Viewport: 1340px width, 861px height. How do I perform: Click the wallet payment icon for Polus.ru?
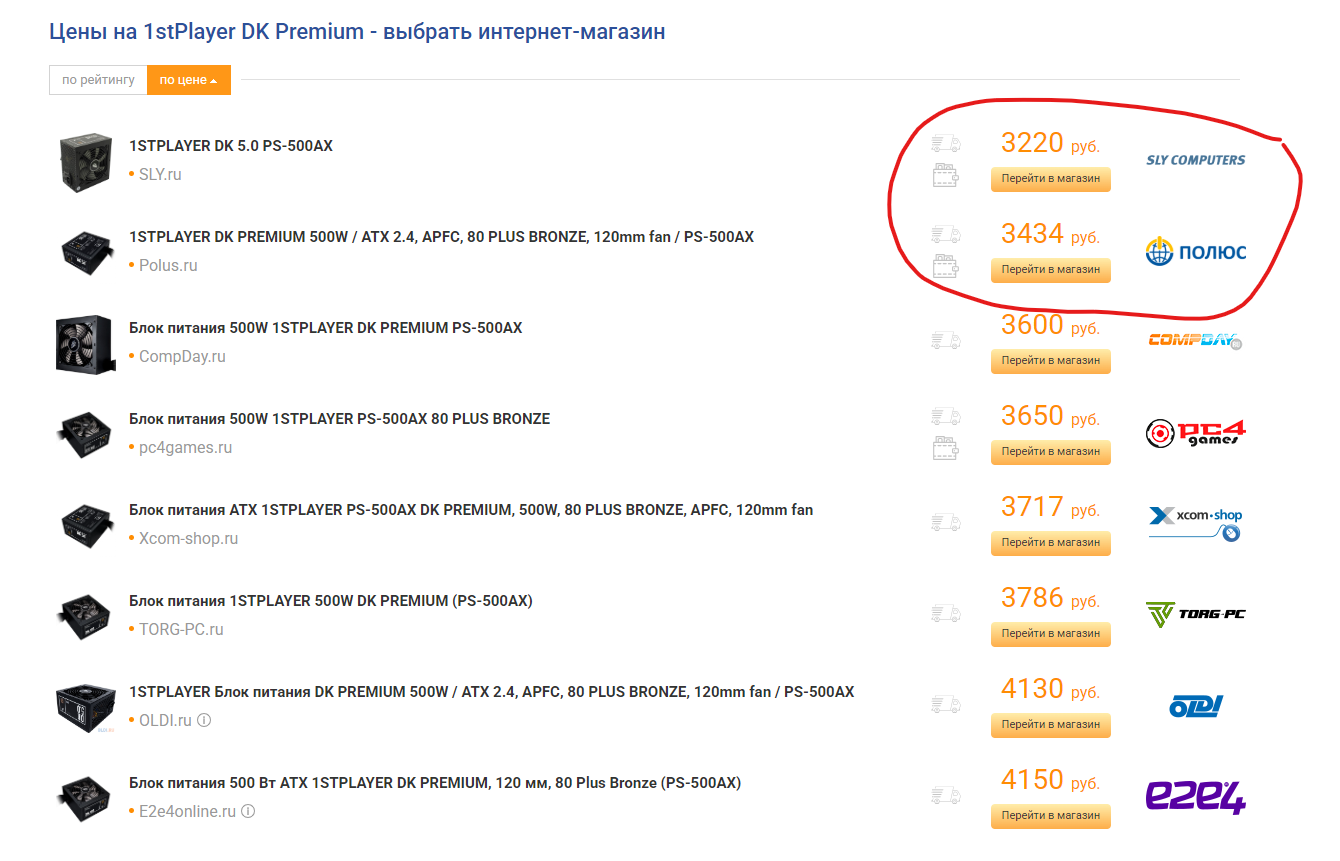945,267
